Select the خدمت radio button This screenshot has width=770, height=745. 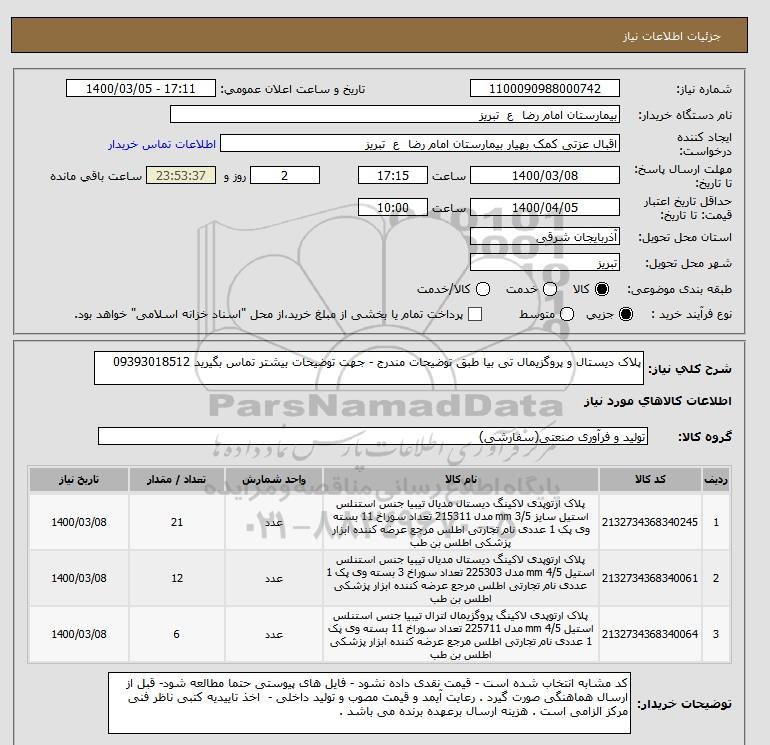[550, 289]
